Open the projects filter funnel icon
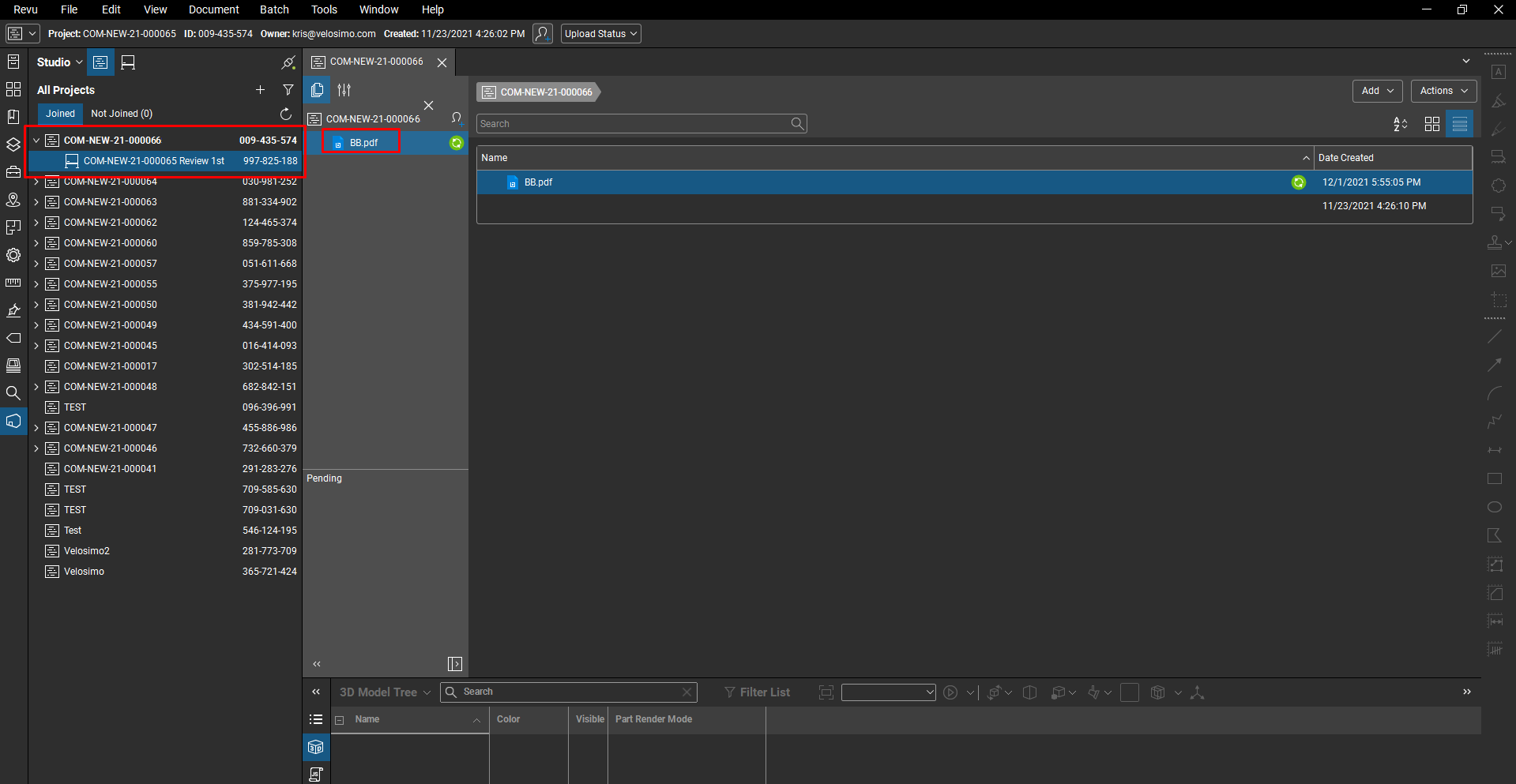This screenshot has width=1516, height=784. [x=288, y=90]
